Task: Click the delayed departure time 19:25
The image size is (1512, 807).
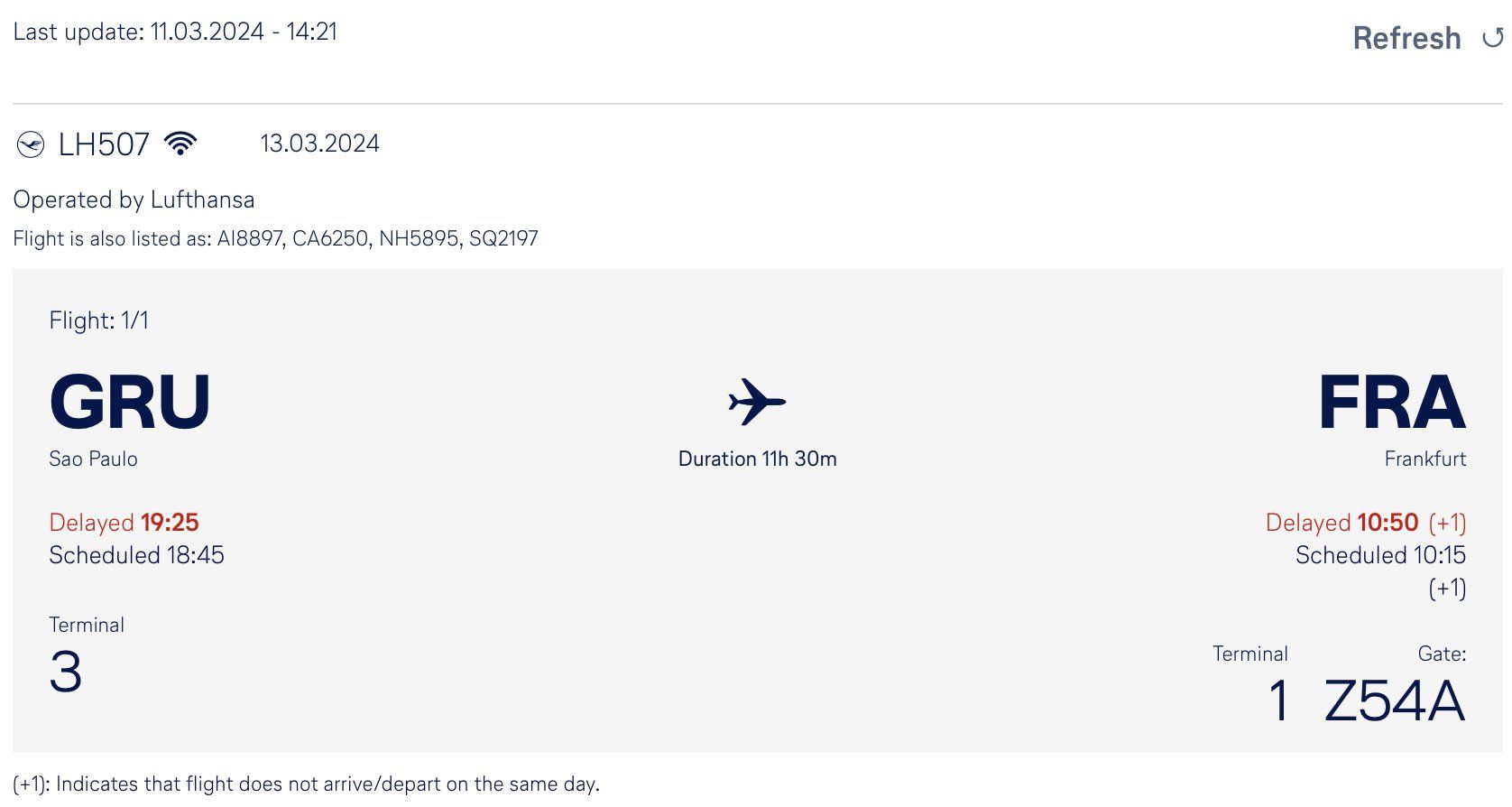Action: (170, 523)
